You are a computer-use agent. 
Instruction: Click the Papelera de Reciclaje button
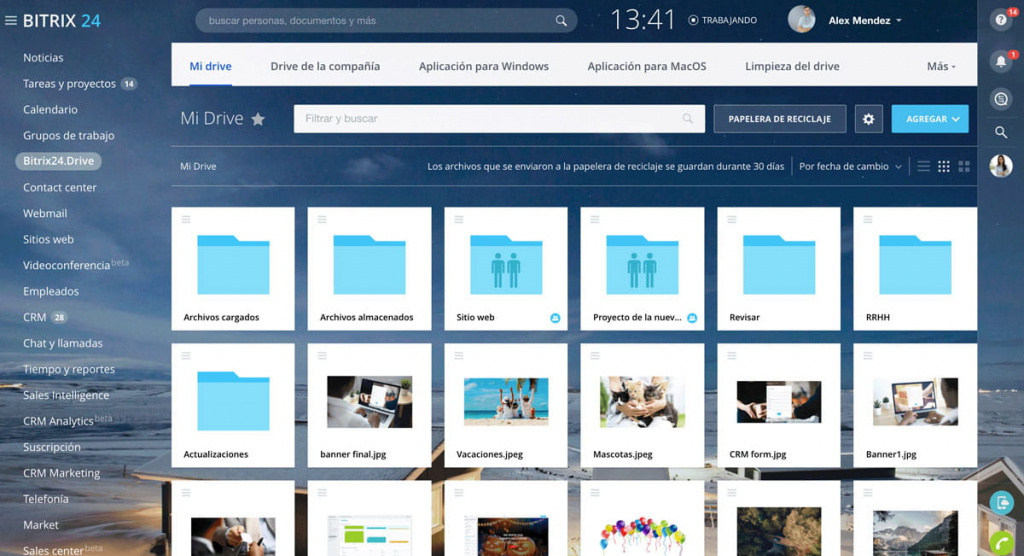pos(779,119)
